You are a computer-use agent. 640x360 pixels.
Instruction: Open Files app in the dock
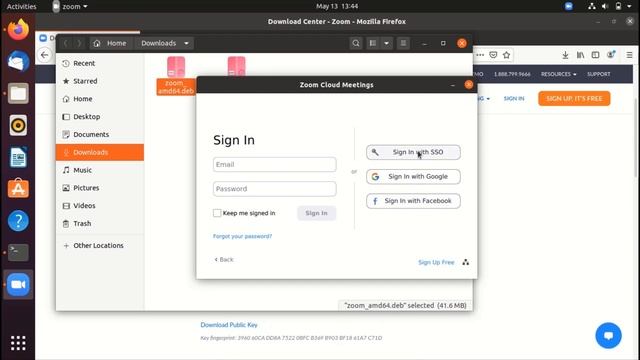point(18,93)
